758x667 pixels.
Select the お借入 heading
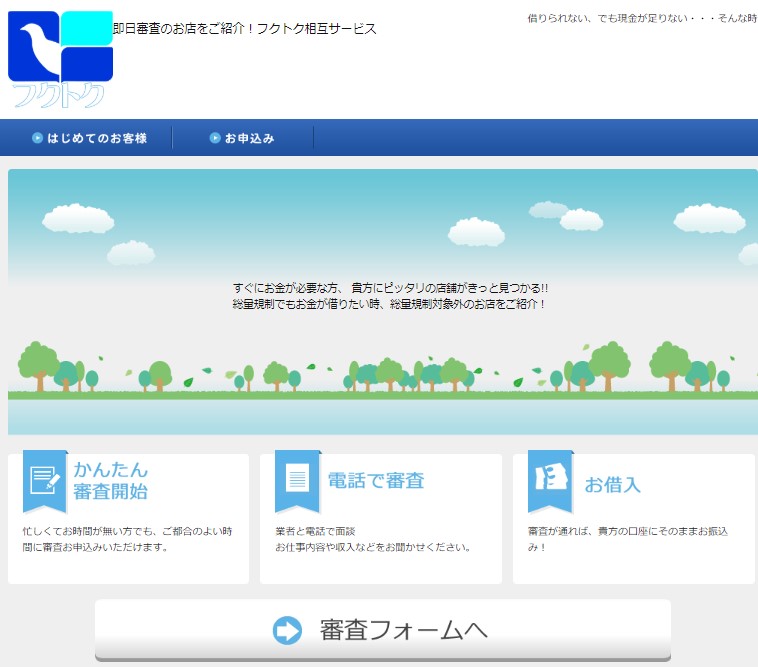pos(612,485)
